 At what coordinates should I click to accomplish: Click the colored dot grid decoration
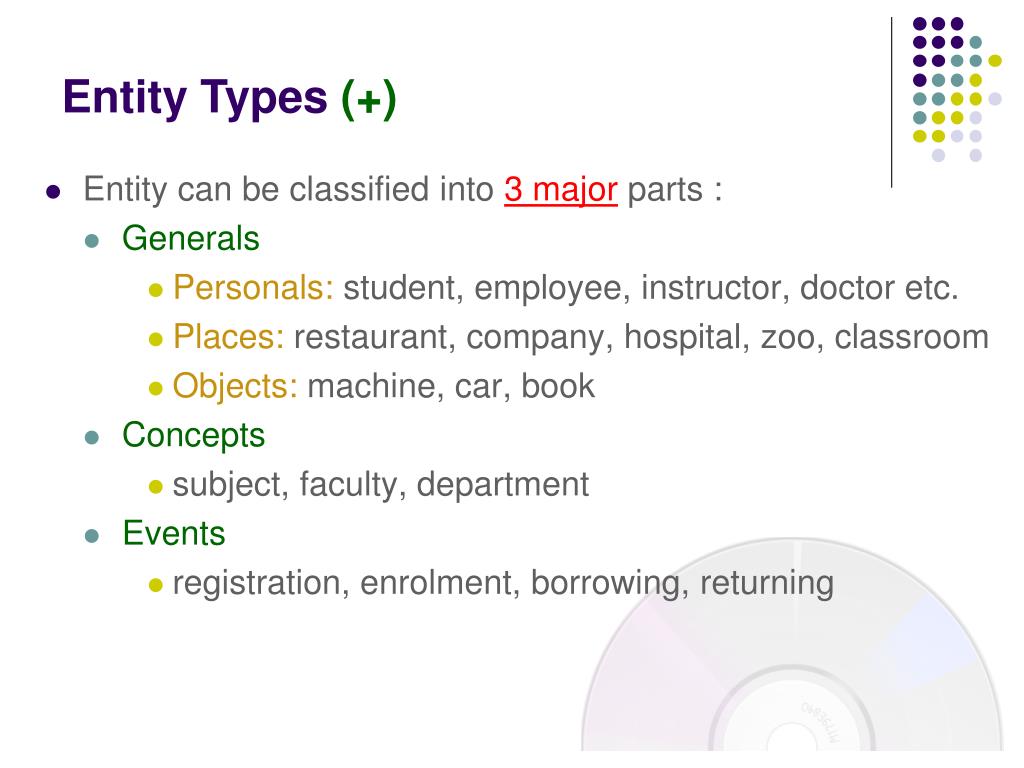click(x=957, y=89)
